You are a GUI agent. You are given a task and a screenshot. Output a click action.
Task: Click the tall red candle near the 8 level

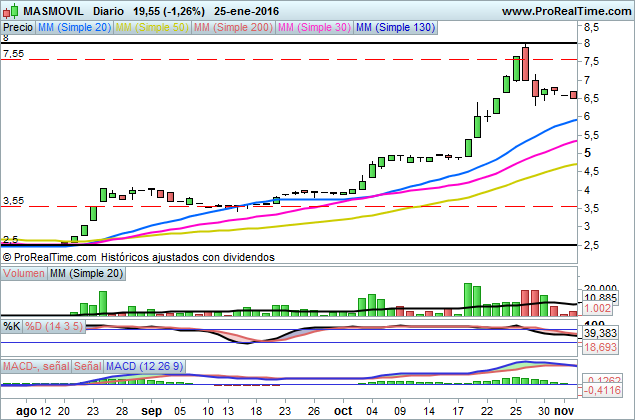(525, 64)
